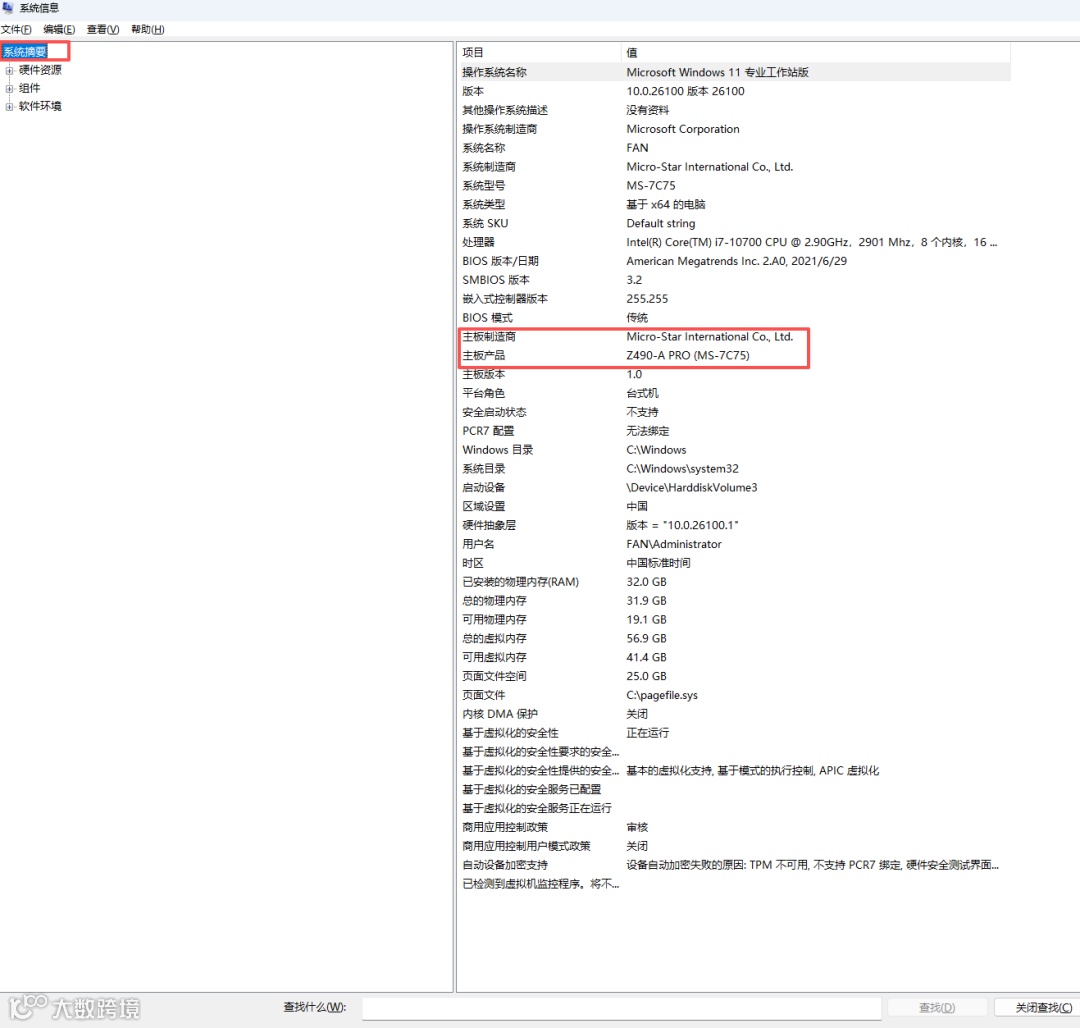Select the 平台角色 row
The image size is (1080, 1028).
(x=734, y=393)
